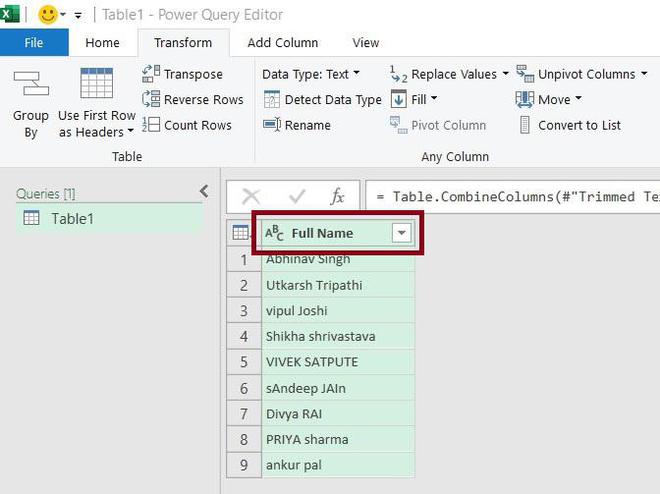The image size is (660, 494).
Task: Open the File tab
Action: tap(34, 43)
